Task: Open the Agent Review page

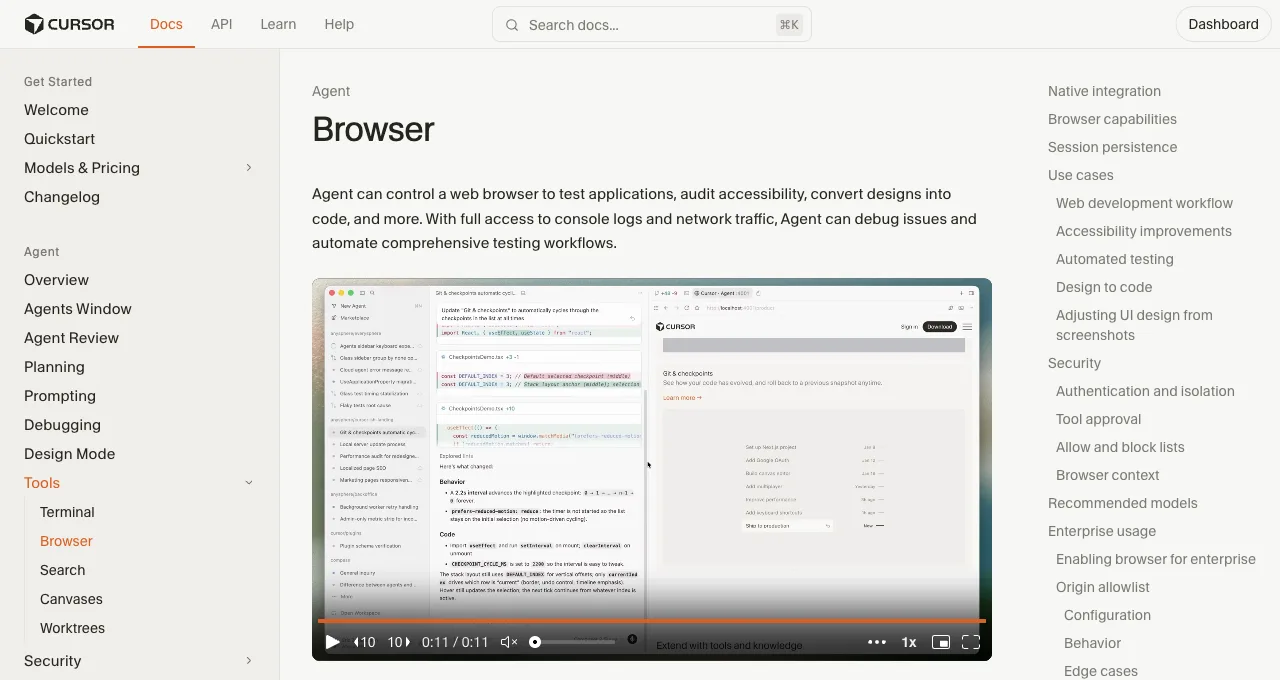Action: [x=71, y=338]
